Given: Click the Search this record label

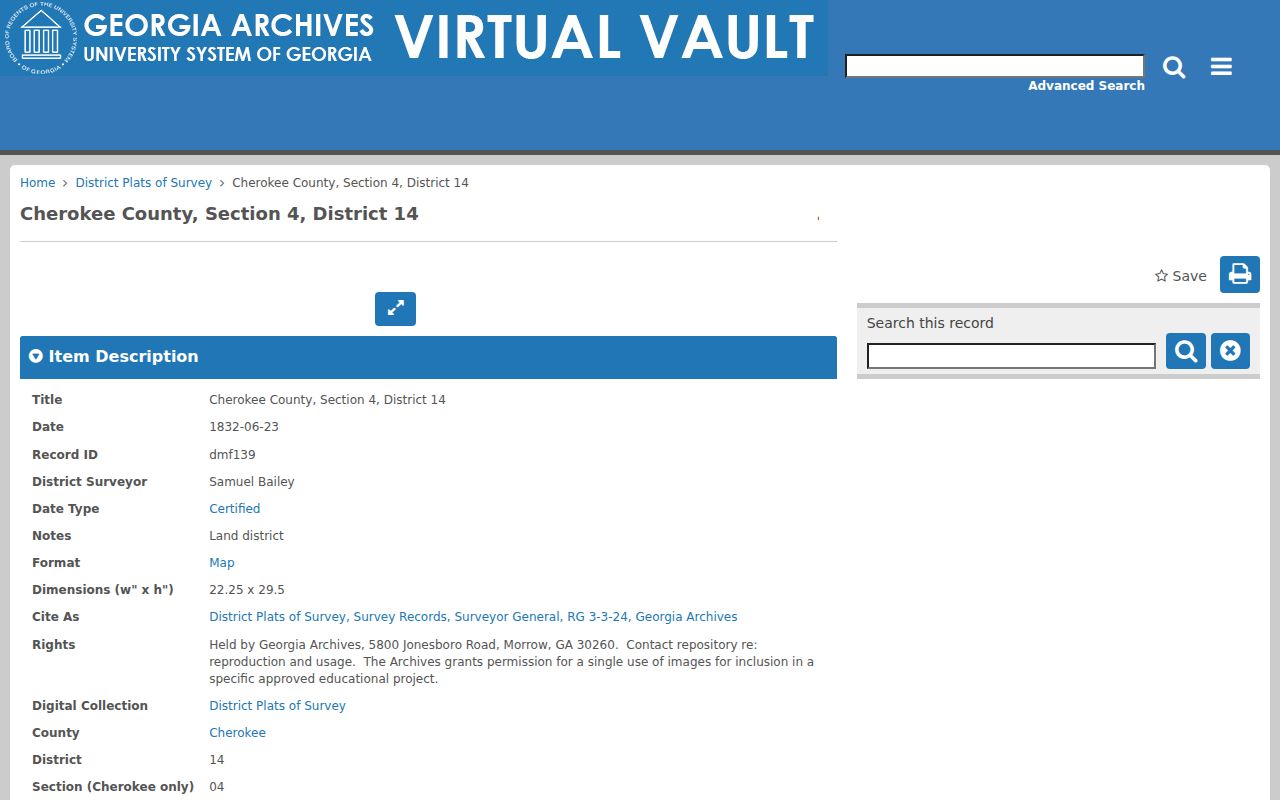Looking at the screenshot, I should pos(930,323).
